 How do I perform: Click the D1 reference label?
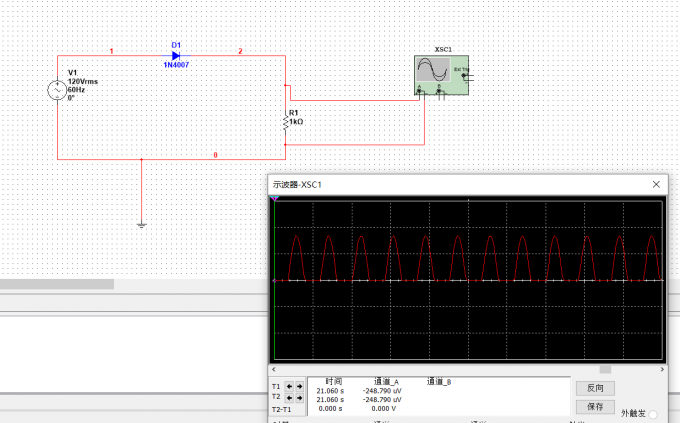[x=176, y=45]
